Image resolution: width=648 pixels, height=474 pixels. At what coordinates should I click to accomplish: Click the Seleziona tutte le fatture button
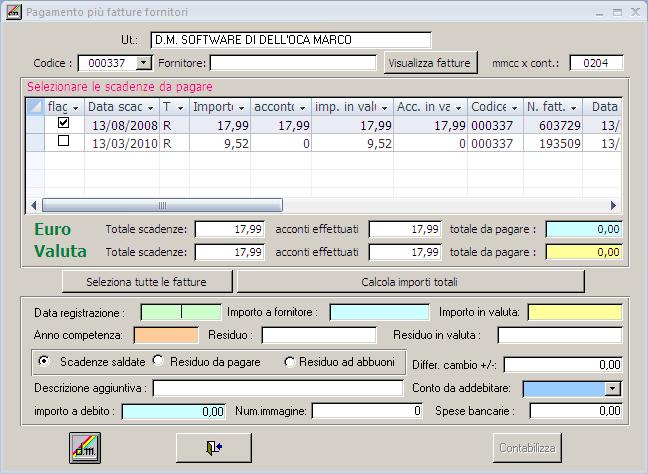[x=147, y=282]
